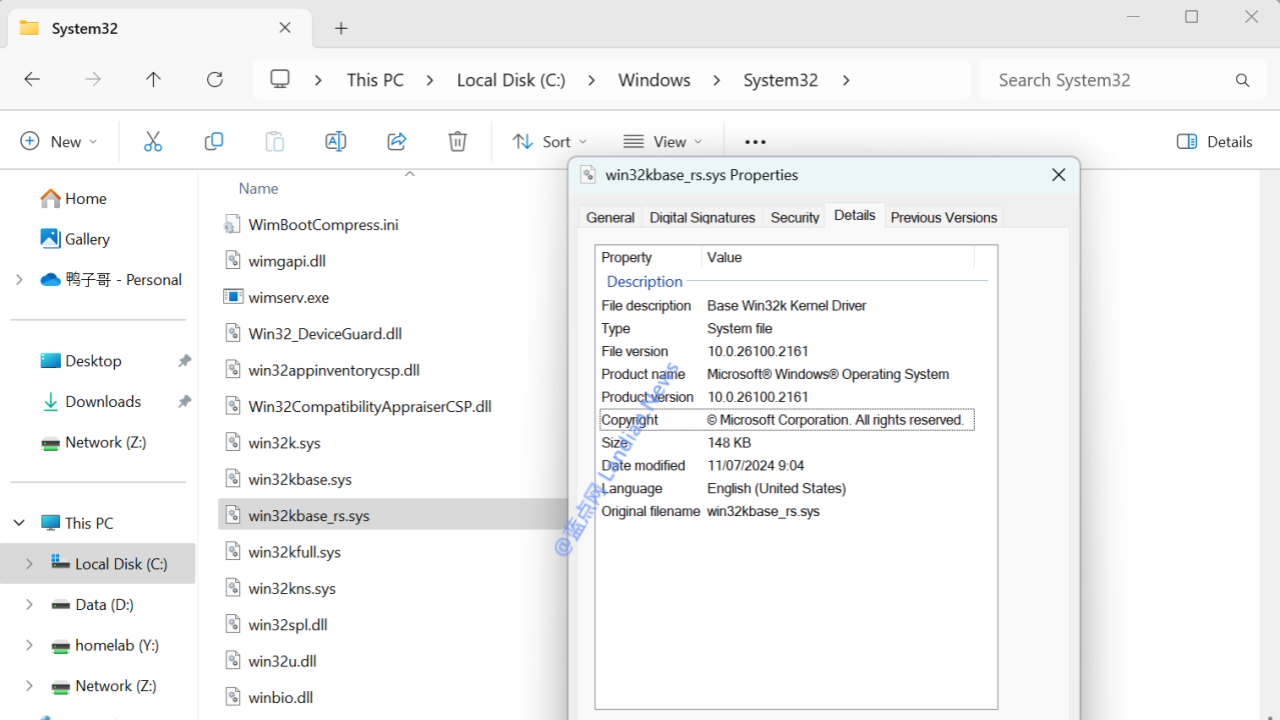
Task: Open the New item dropdown
Action: click(x=59, y=142)
